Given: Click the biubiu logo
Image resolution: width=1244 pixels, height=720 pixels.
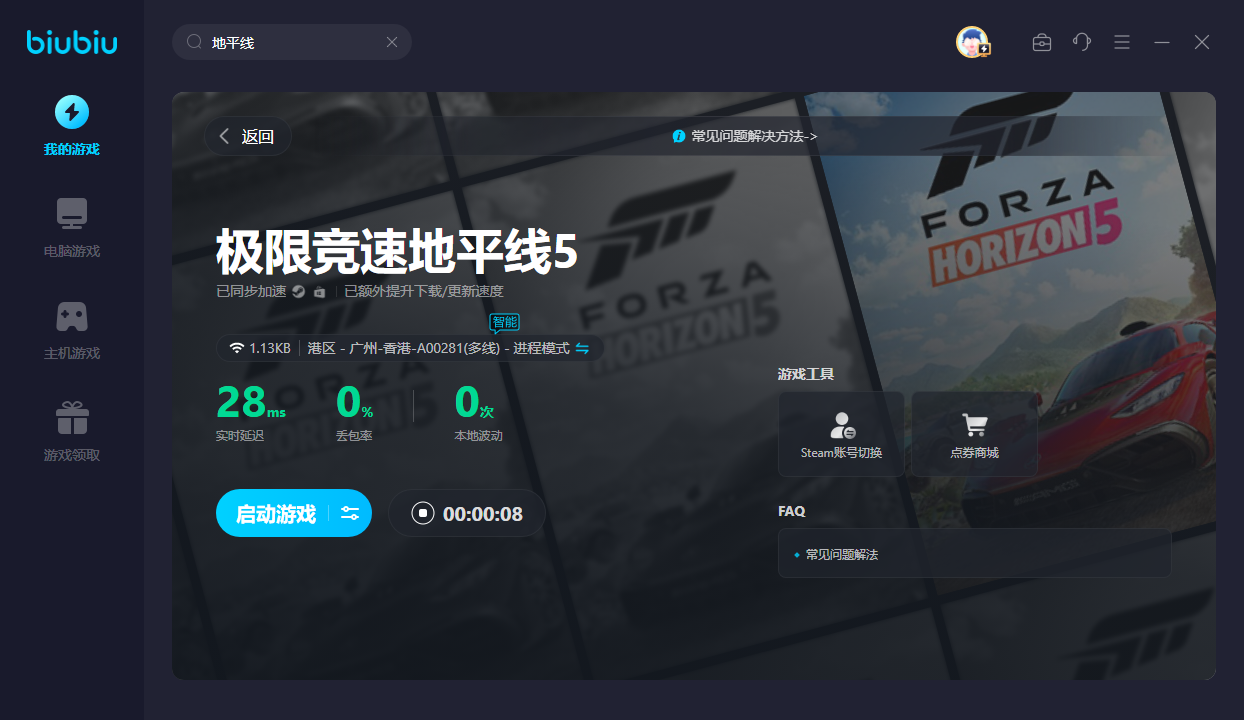Looking at the screenshot, I should tap(72, 42).
